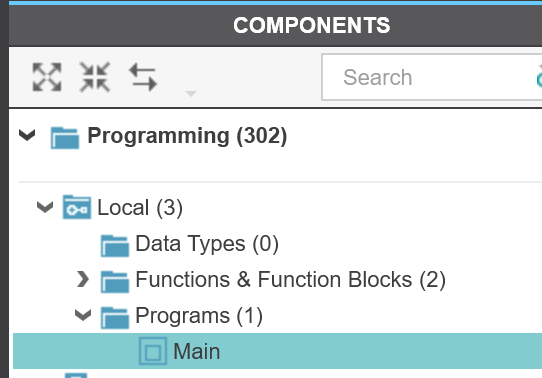Click the Functions & Function Blocks folder icon

pos(115,282)
